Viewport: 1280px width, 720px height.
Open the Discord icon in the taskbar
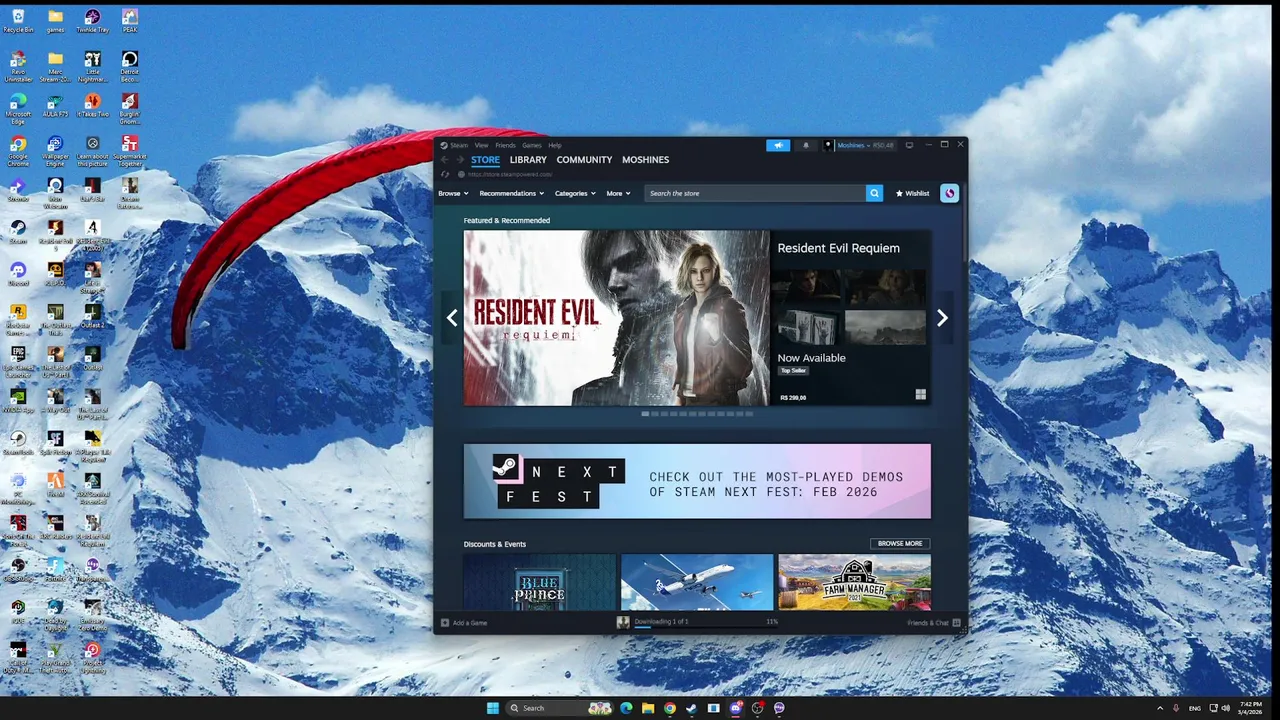735,708
